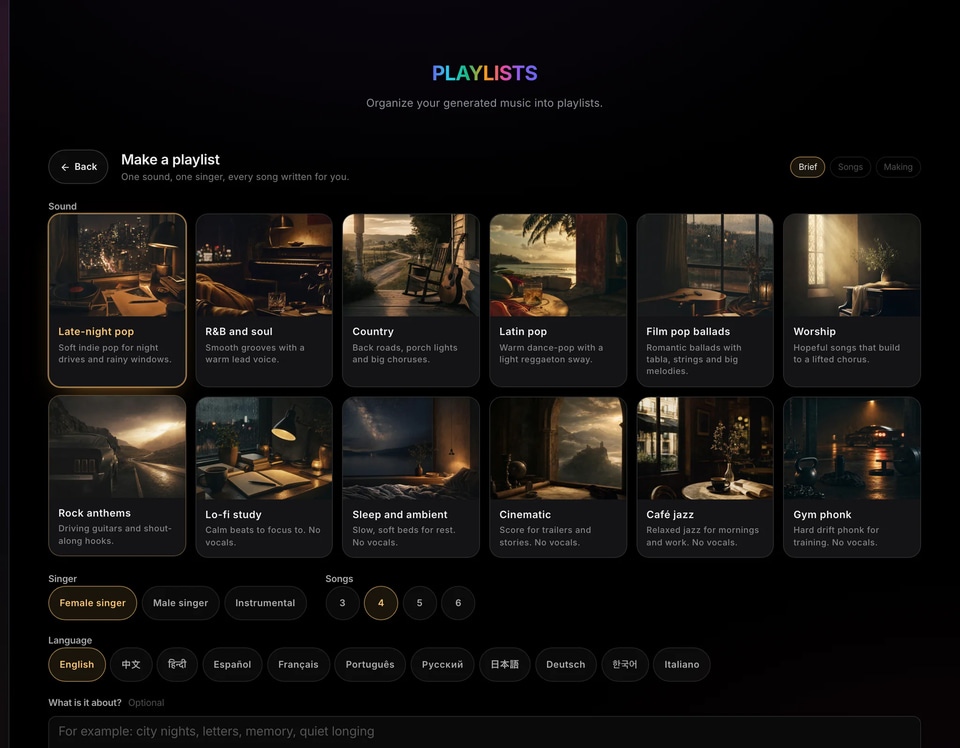Image resolution: width=960 pixels, height=748 pixels.
Task: Set song count to 5
Action: 419,603
